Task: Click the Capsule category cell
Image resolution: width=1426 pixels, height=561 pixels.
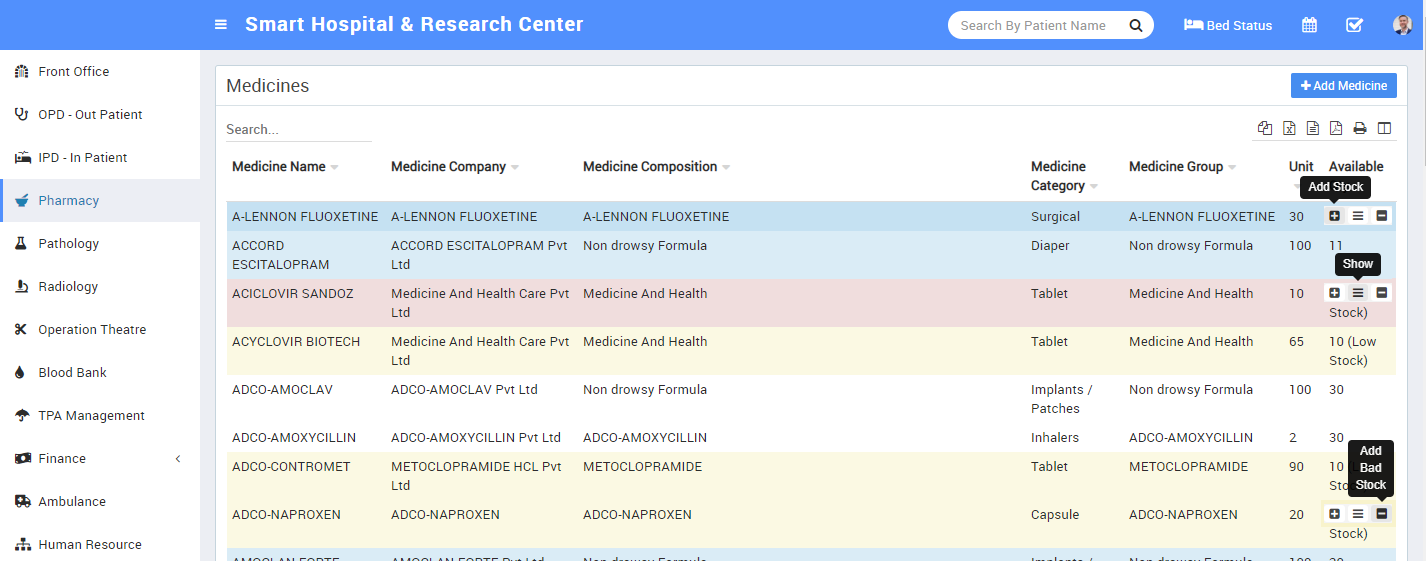Action: coord(1055,515)
